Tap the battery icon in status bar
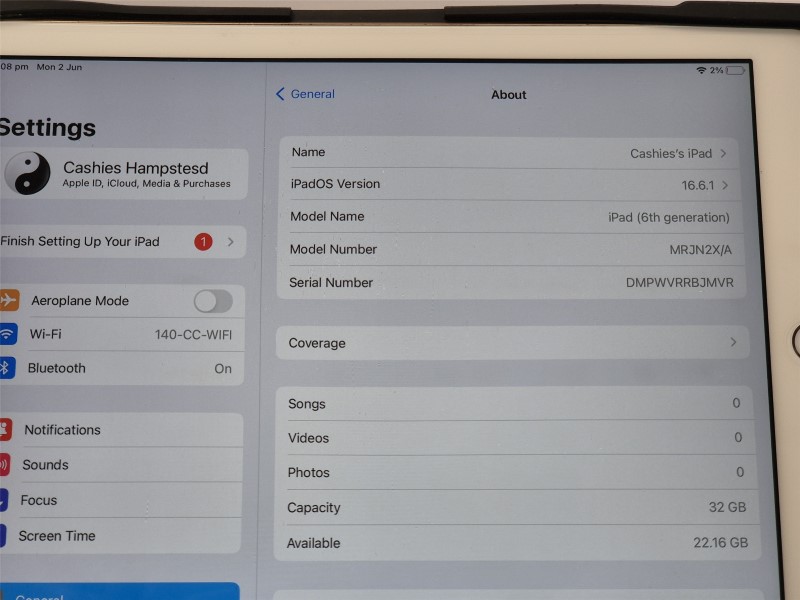This screenshot has height=600, width=800. pos(736,70)
